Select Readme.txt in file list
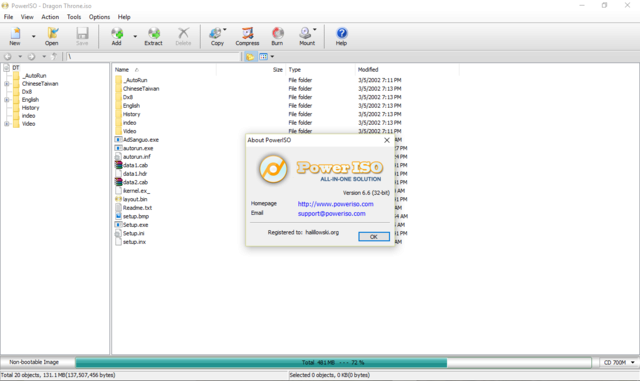This screenshot has height=381, width=640. pos(137,208)
